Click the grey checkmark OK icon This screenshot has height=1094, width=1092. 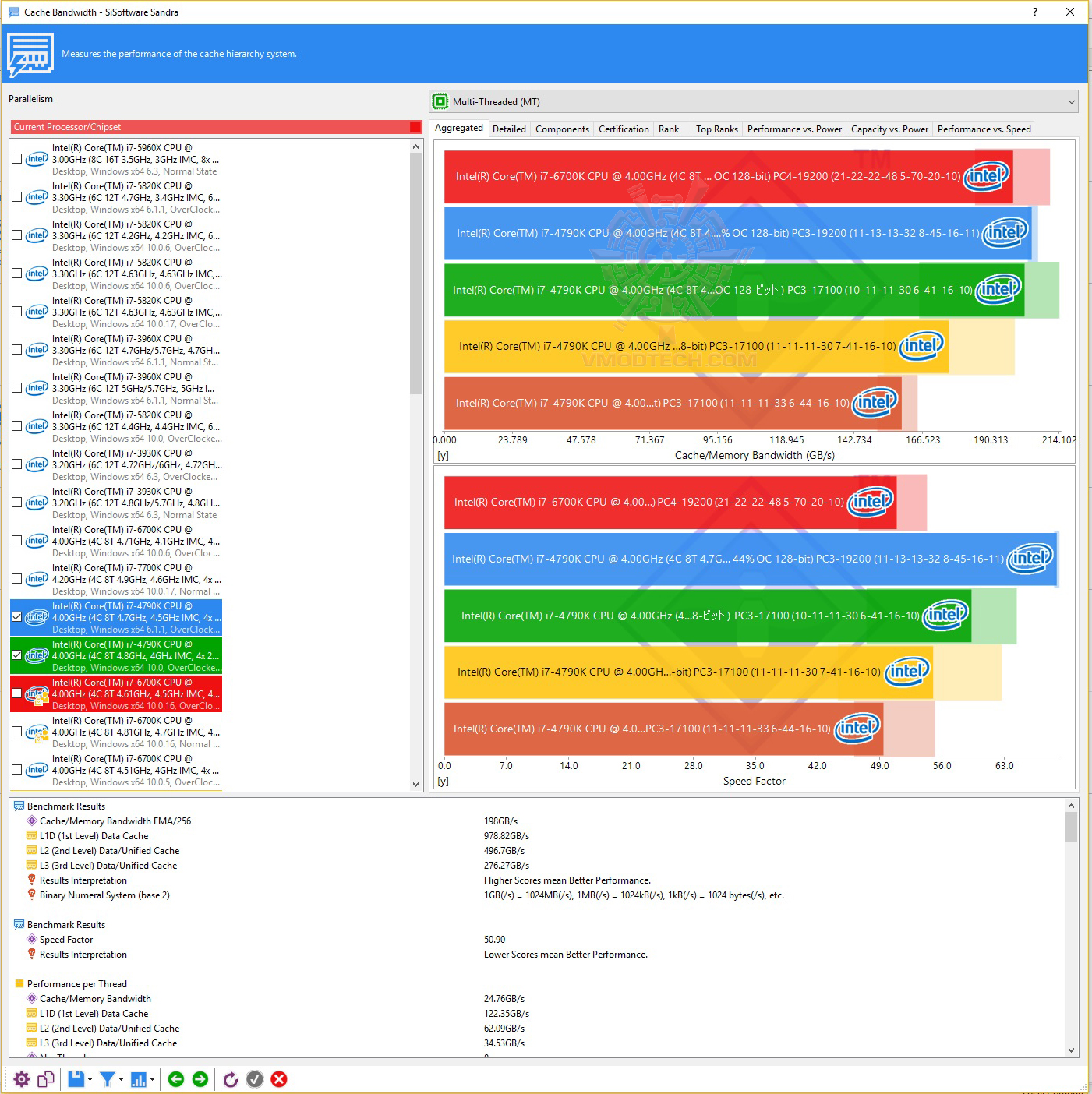pos(255,1079)
